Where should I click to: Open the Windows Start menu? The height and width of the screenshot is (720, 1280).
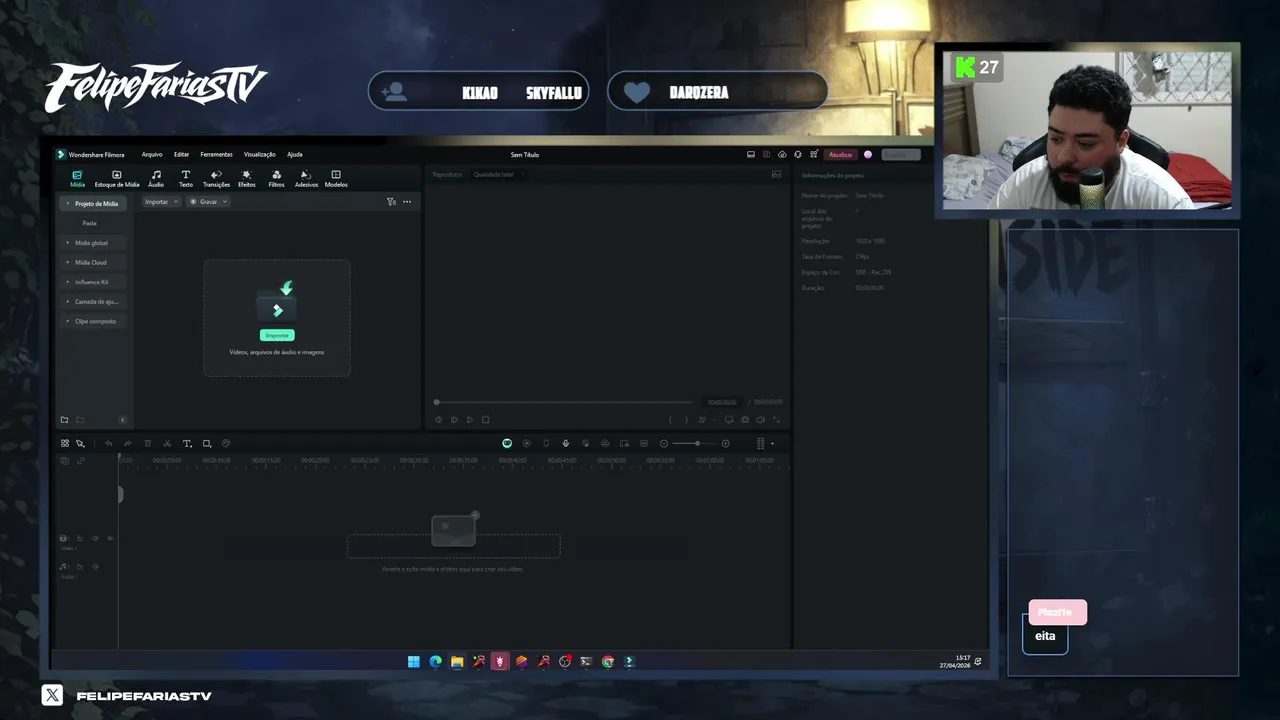click(414, 661)
